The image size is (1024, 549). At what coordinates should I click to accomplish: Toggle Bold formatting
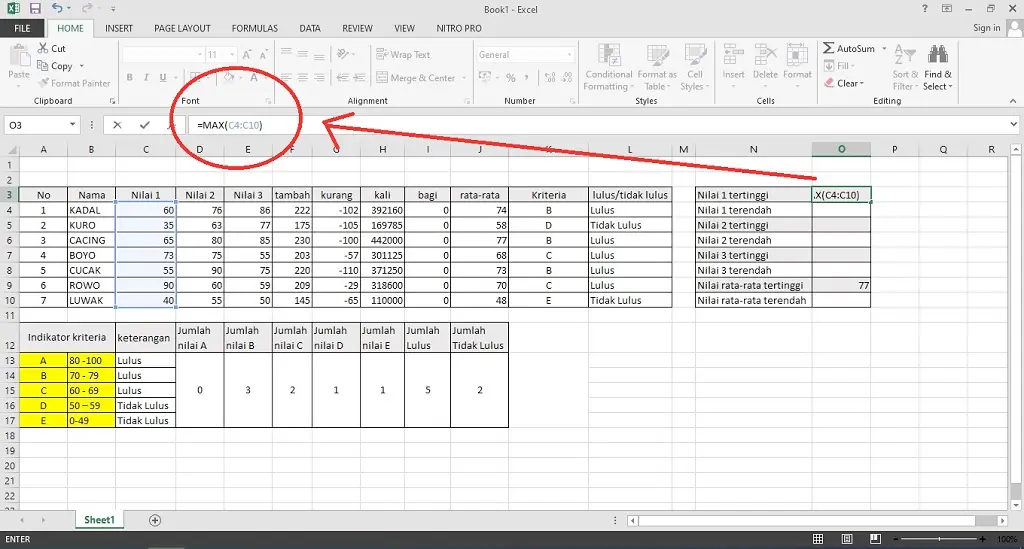click(x=129, y=77)
